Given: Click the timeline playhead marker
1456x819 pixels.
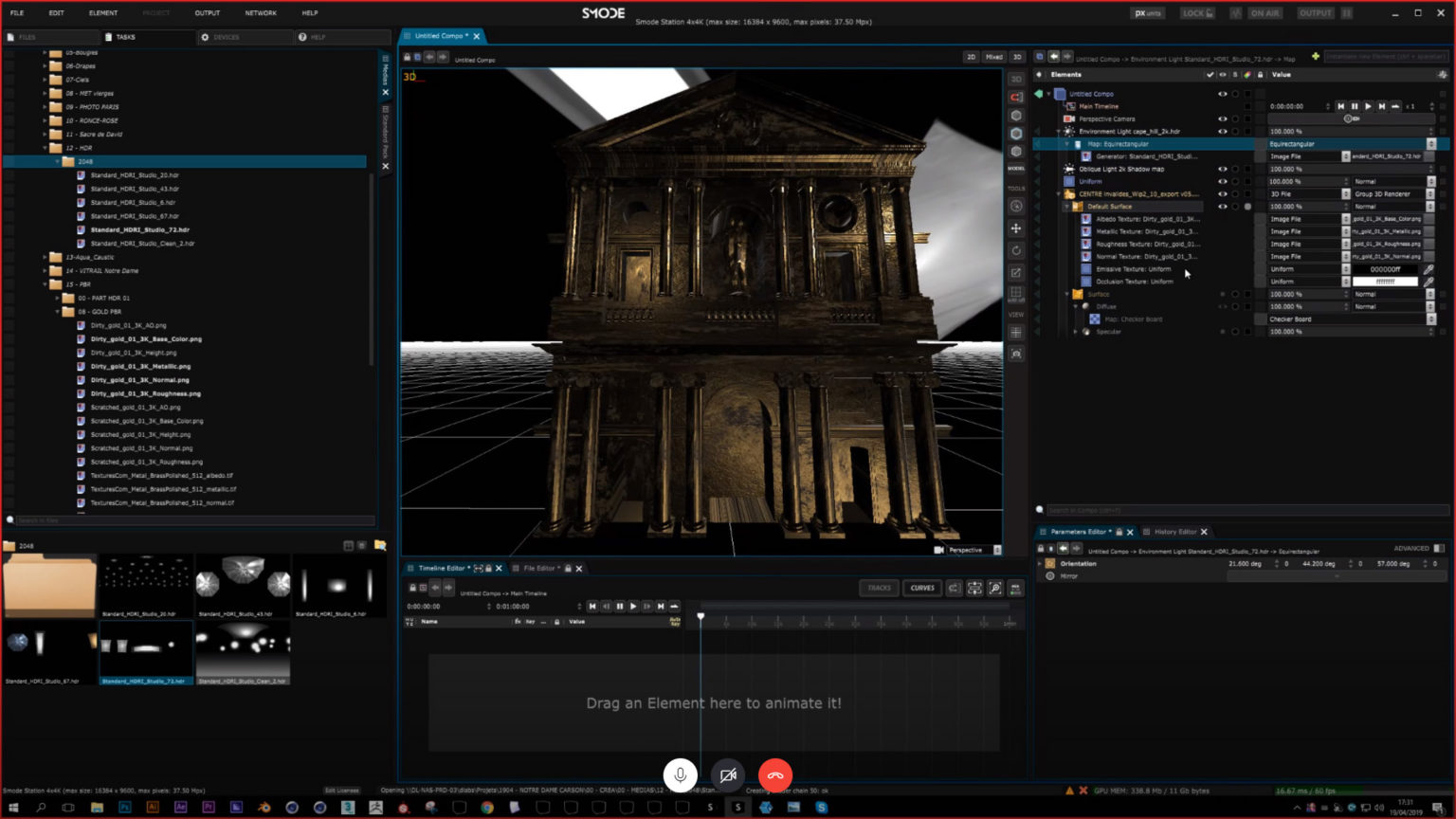Looking at the screenshot, I should (x=701, y=617).
